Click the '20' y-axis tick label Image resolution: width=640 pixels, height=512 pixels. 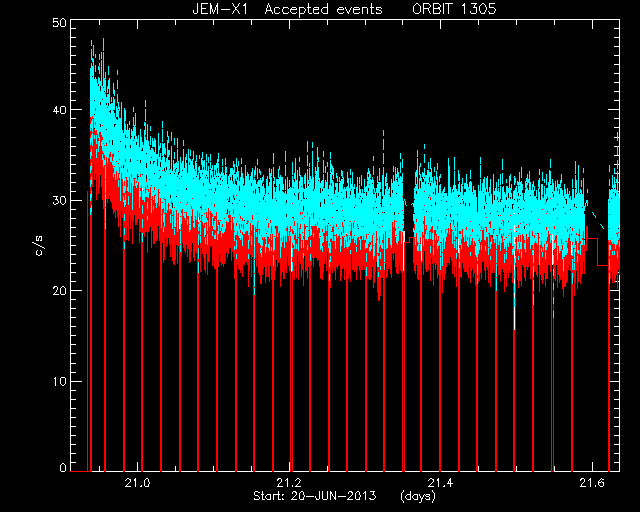click(x=59, y=291)
